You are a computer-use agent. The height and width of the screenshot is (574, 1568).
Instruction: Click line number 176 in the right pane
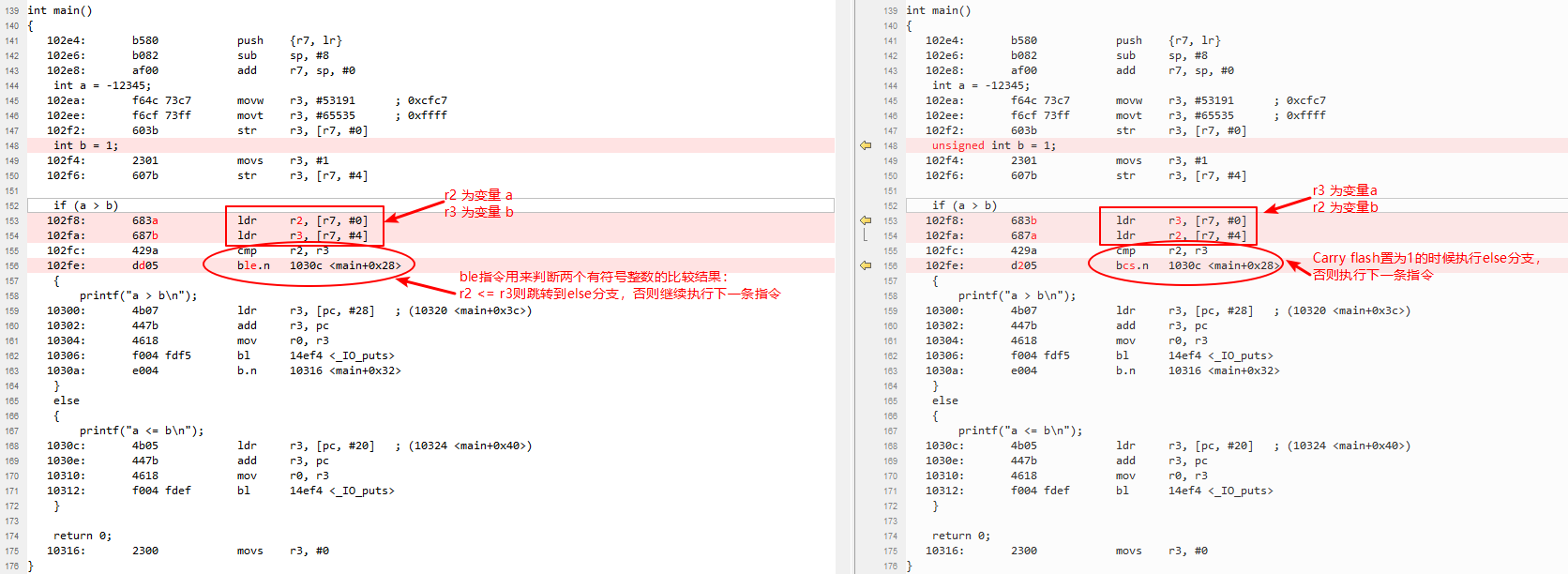tap(890, 566)
